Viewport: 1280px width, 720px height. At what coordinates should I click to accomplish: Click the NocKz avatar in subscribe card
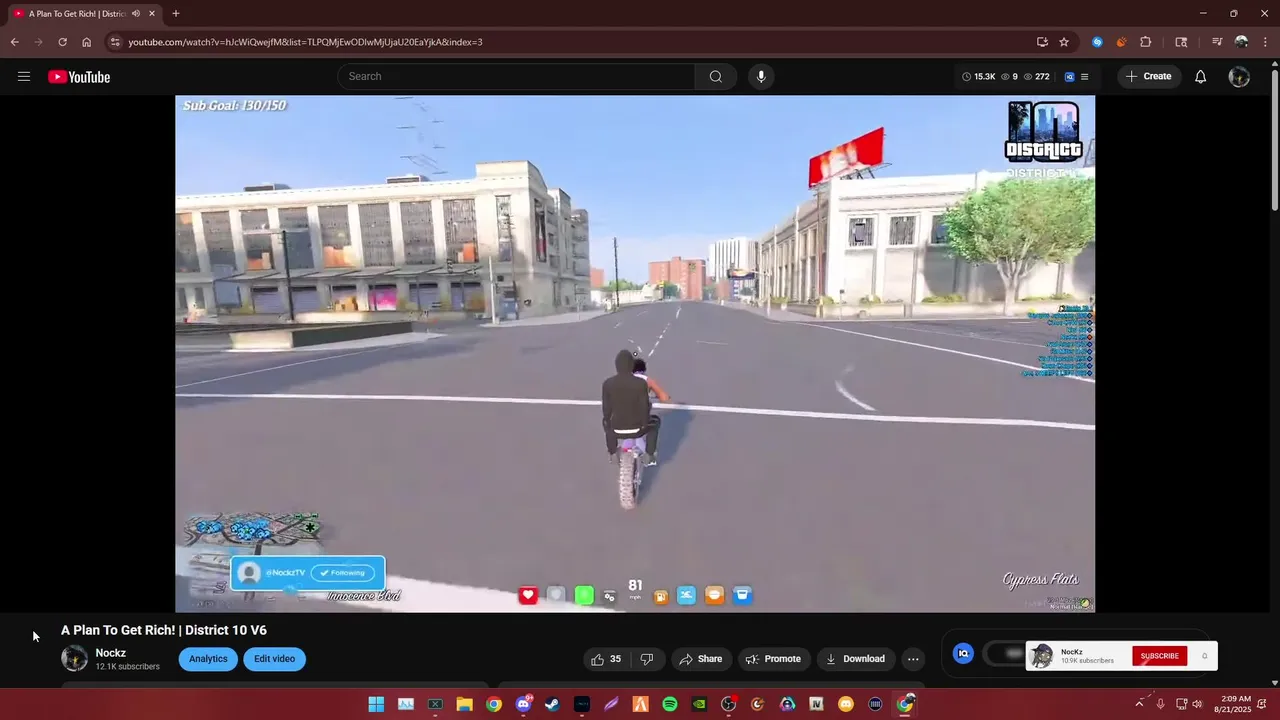click(1042, 656)
